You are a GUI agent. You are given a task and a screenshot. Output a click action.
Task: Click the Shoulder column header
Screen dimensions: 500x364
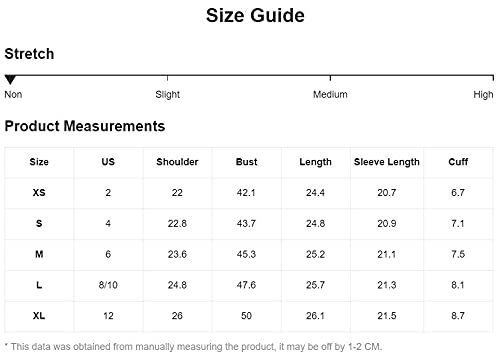pyautogui.click(x=177, y=162)
